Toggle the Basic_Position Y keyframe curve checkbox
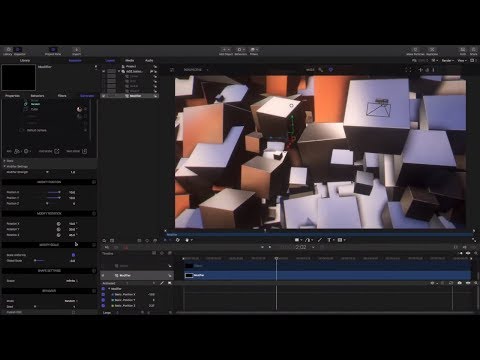Image resolution: width=480 pixels, height=360 pixels. point(103,300)
